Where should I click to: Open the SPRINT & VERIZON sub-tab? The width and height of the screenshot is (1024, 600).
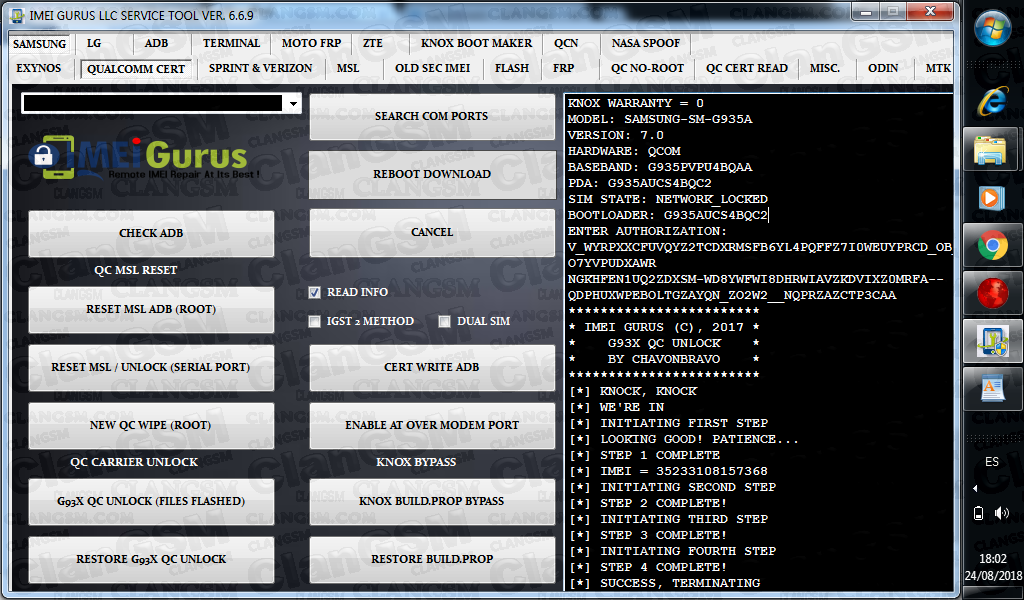coord(261,68)
